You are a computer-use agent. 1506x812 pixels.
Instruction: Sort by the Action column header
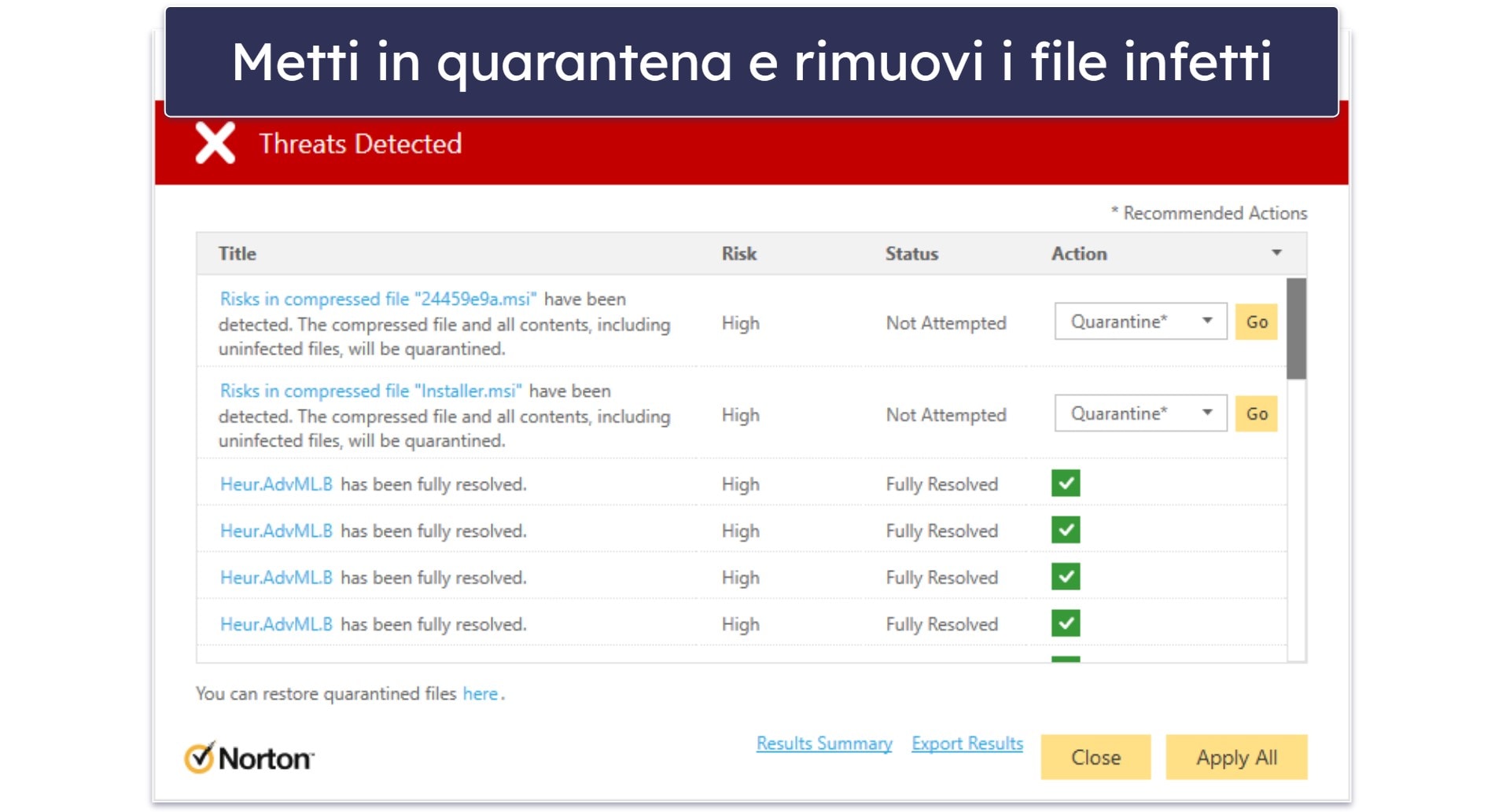1079,253
